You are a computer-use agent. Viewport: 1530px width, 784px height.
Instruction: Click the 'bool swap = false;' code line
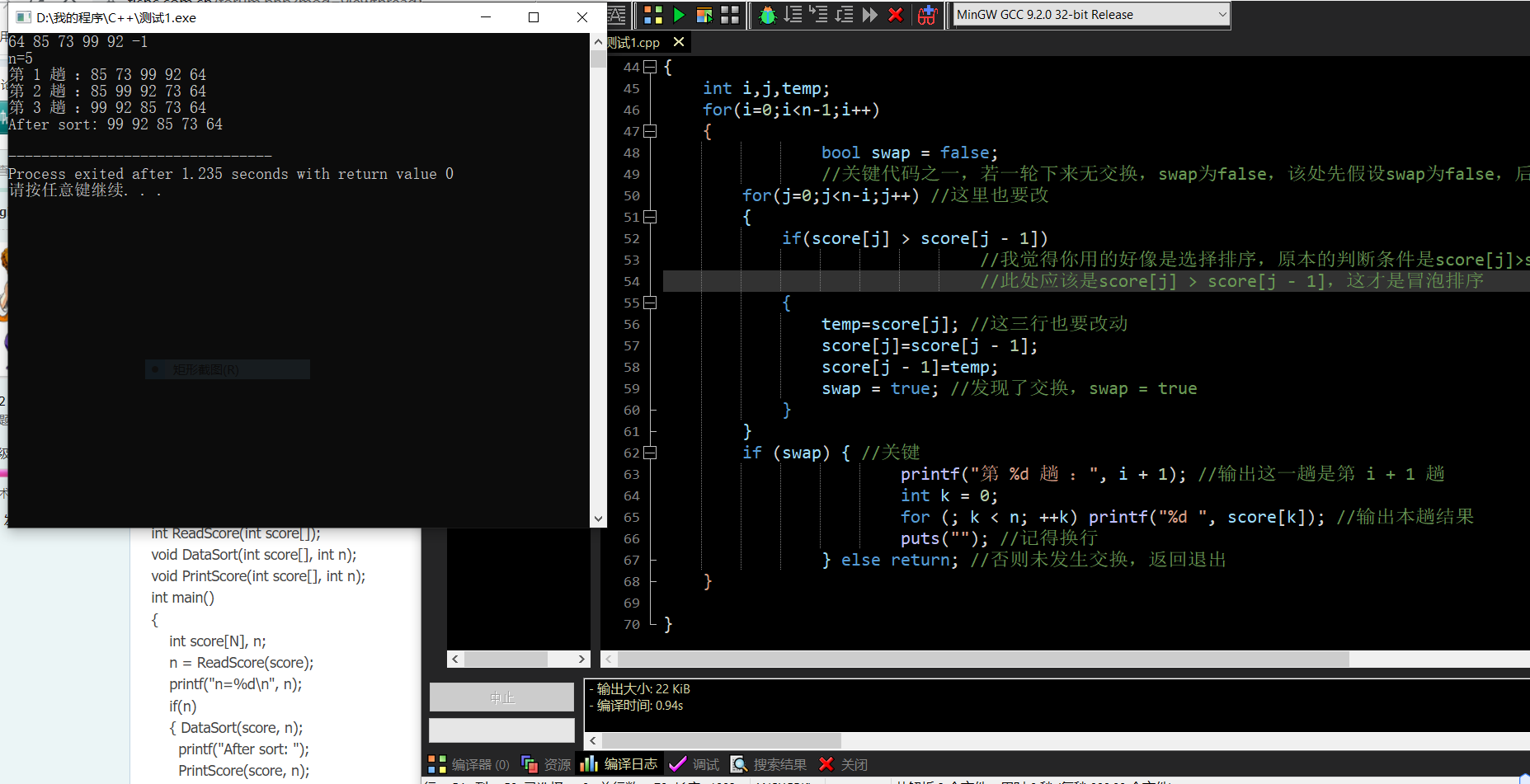[910, 153]
